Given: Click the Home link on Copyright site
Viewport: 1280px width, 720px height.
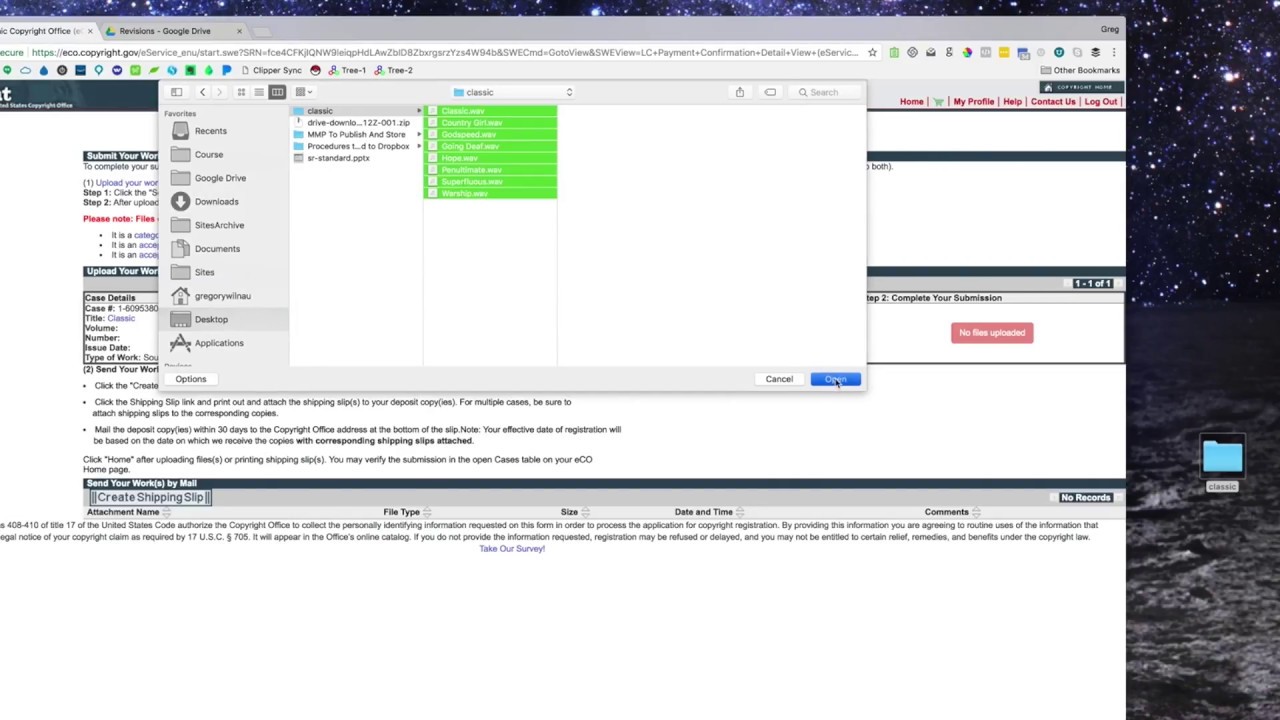Looking at the screenshot, I should tap(911, 102).
